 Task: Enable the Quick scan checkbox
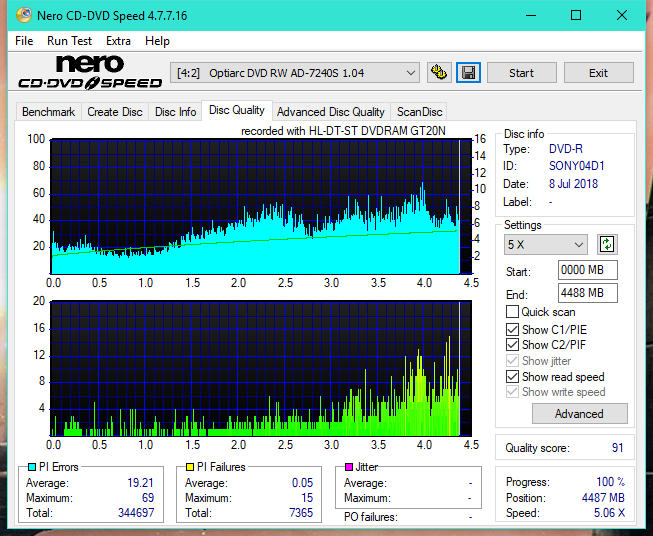pyautogui.click(x=512, y=312)
